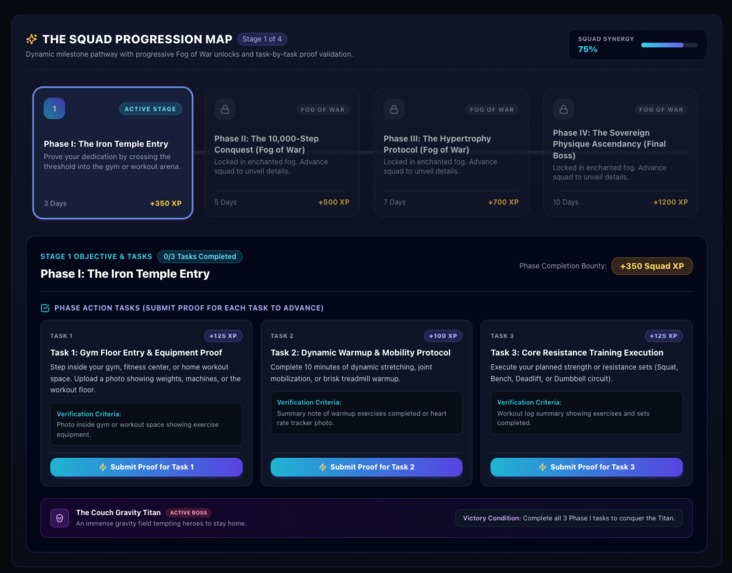Submit proof for Task 3
This screenshot has height=573, width=732.
(586, 467)
